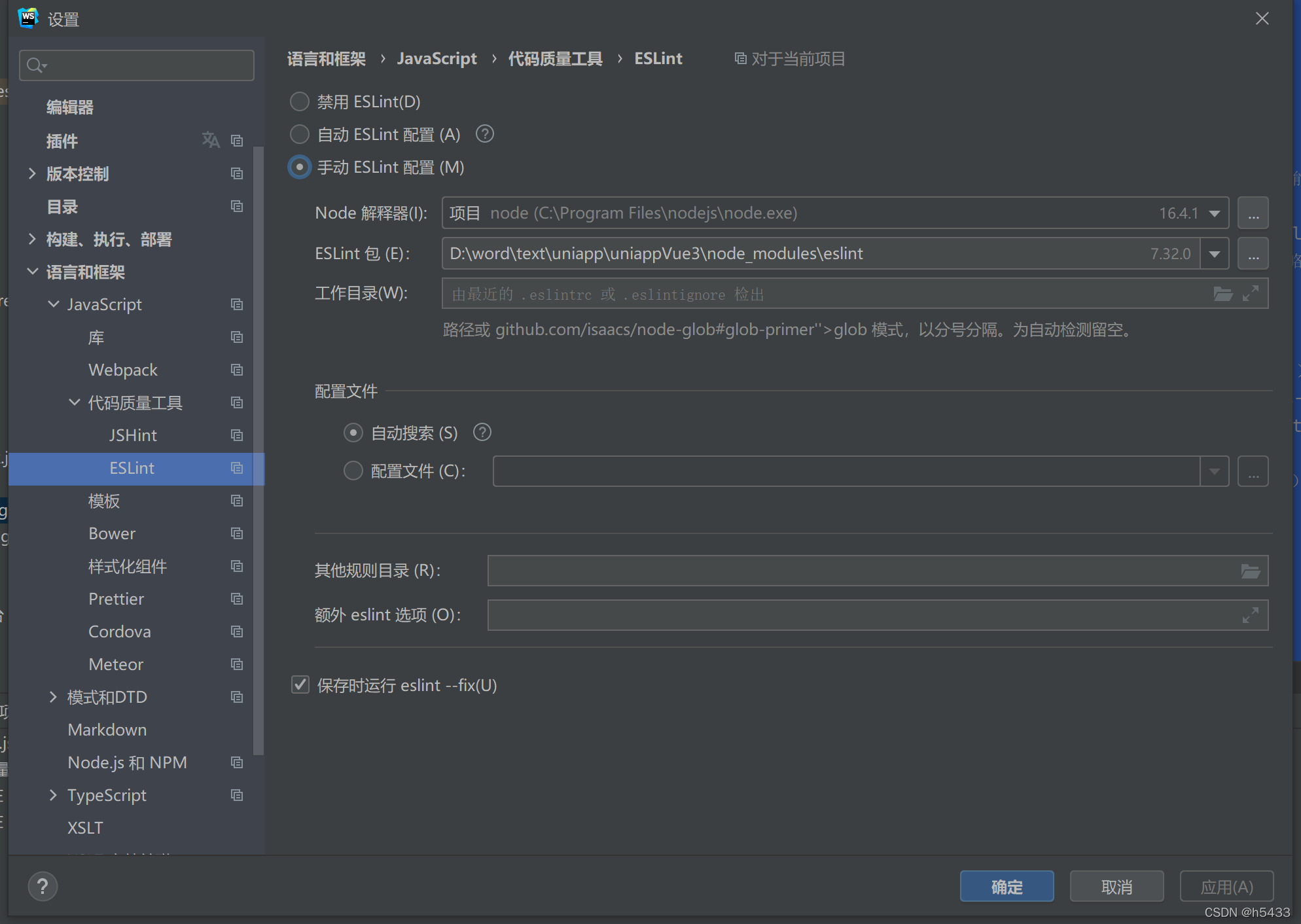Click the project-level icon beside TypeScript

(237, 795)
